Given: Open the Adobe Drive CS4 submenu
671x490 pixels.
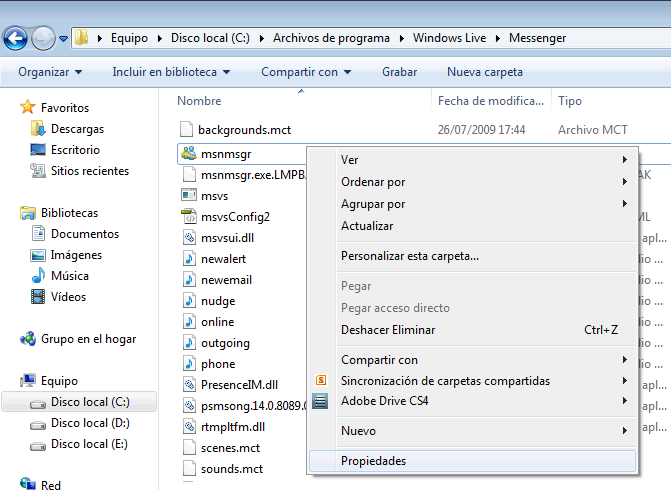Looking at the screenshot, I should tap(472, 401).
